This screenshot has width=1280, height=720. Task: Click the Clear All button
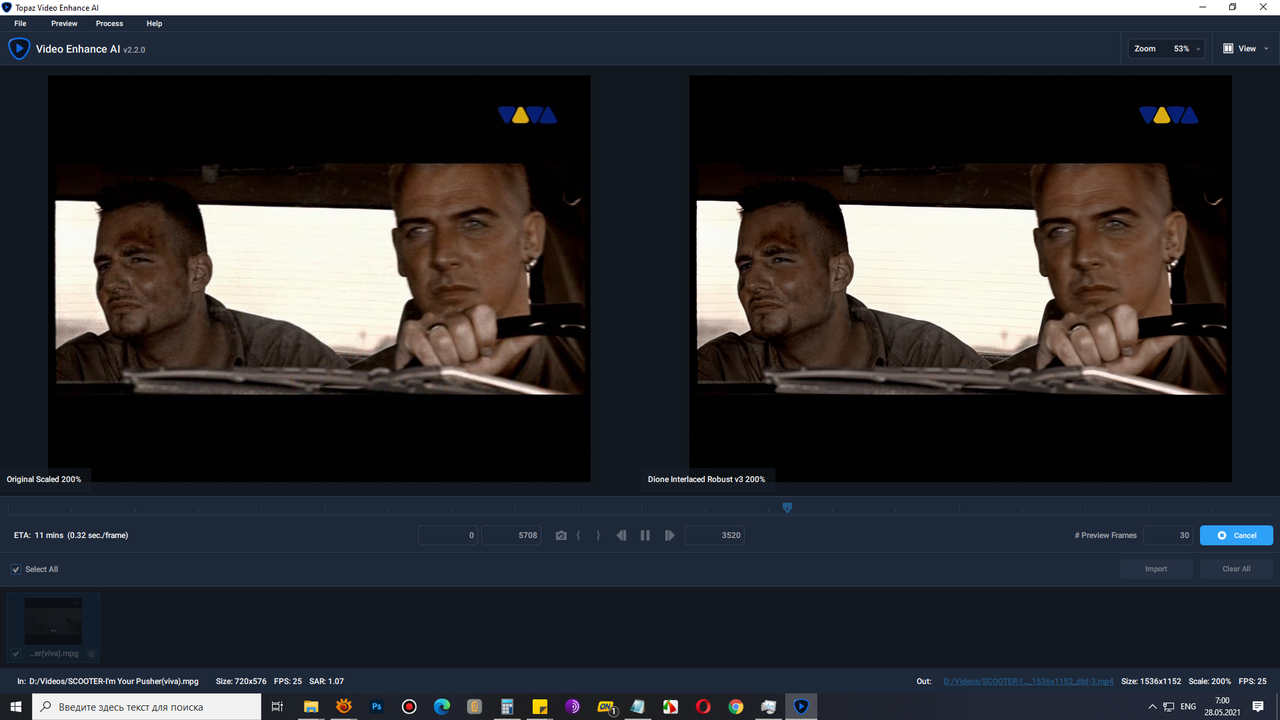coord(1236,569)
